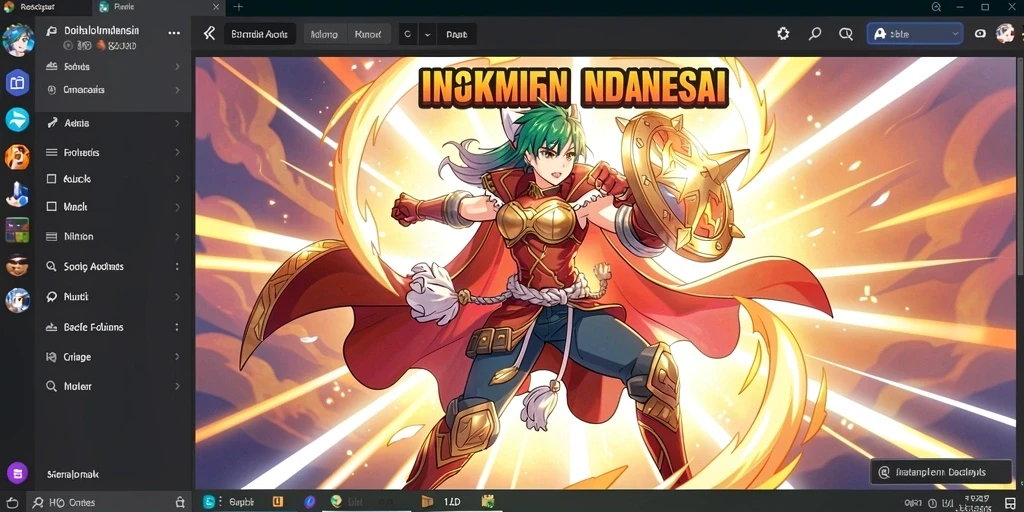
Task: Expand the Mack row chevron
Action: (x=177, y=207)
